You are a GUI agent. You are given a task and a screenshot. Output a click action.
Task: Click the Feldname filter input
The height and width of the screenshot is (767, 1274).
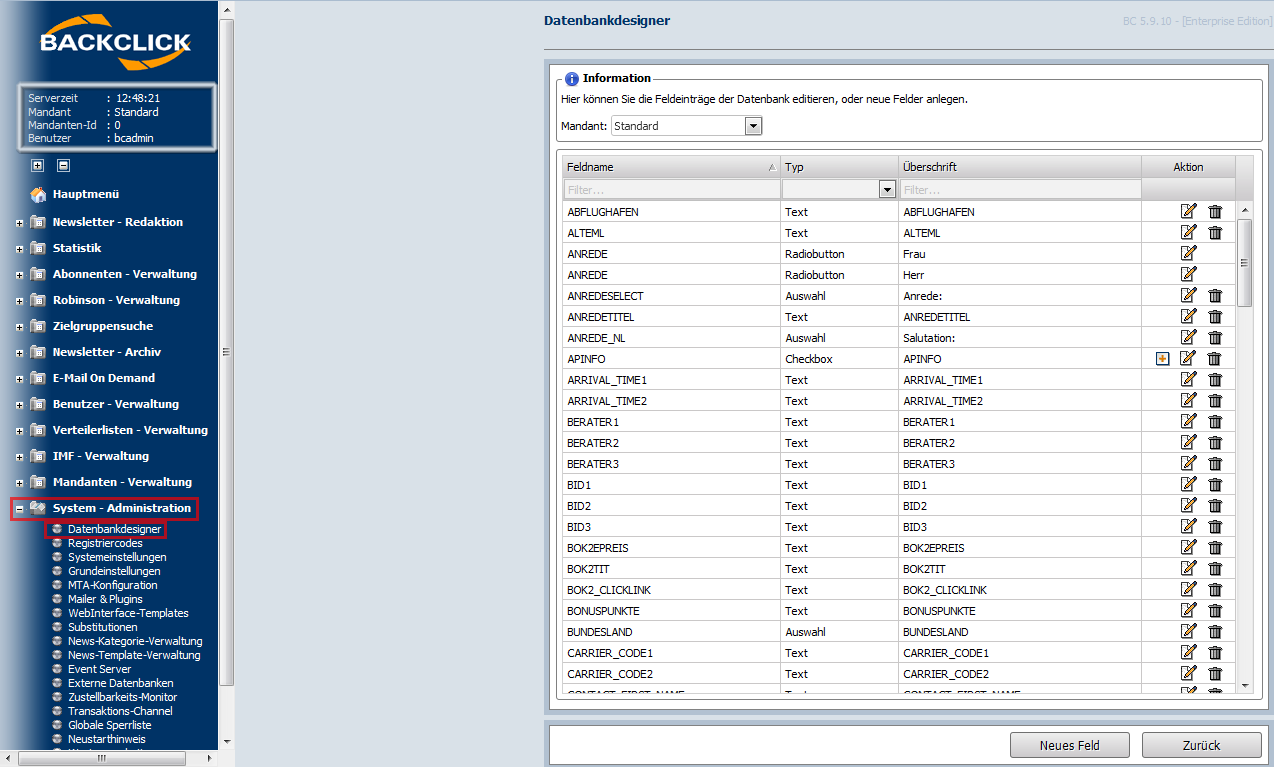[671, 189]
